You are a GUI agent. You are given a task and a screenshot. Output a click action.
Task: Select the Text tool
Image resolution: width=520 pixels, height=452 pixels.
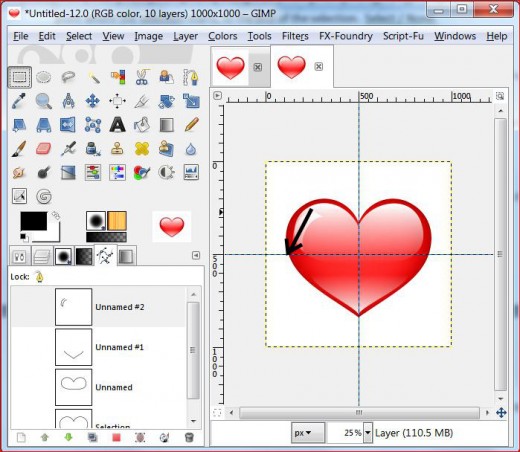117,125
